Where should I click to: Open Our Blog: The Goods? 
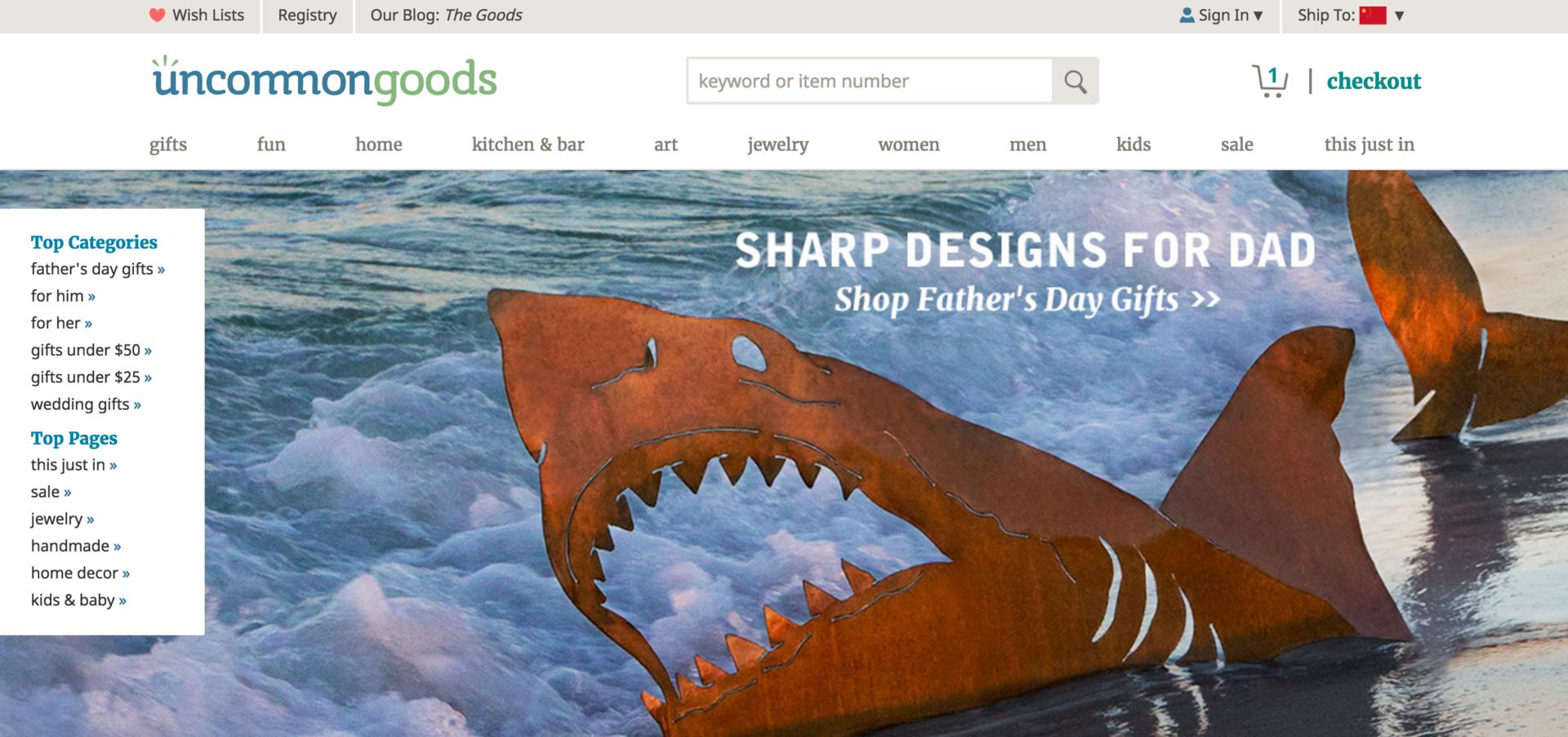tap(446, 16)
